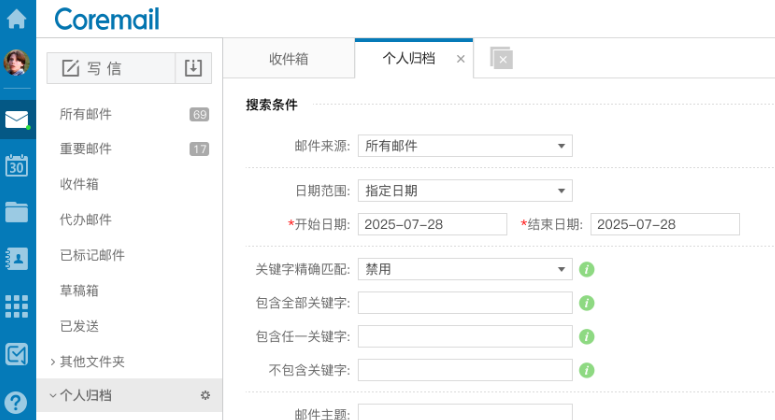
Task: Open the mail module icon
Action: click(17, 120)
